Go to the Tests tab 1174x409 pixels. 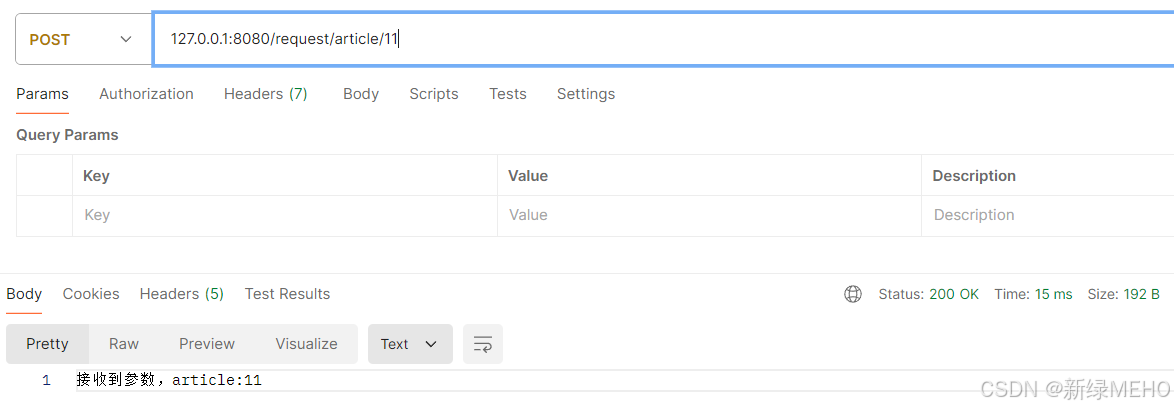pyautogui.click(x=508, y=94)
